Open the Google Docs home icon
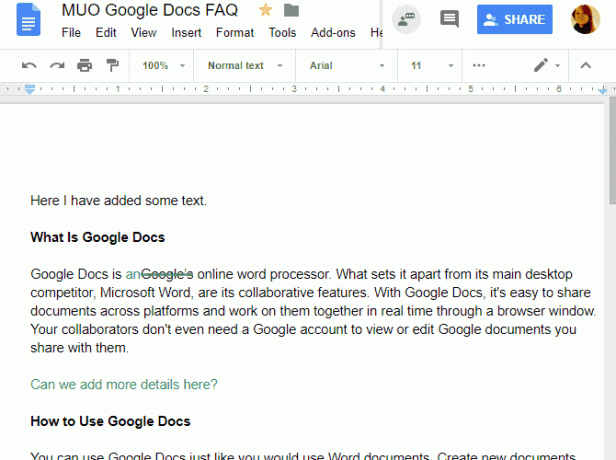Viewport: 616px width, 460px height. (28, 19)
